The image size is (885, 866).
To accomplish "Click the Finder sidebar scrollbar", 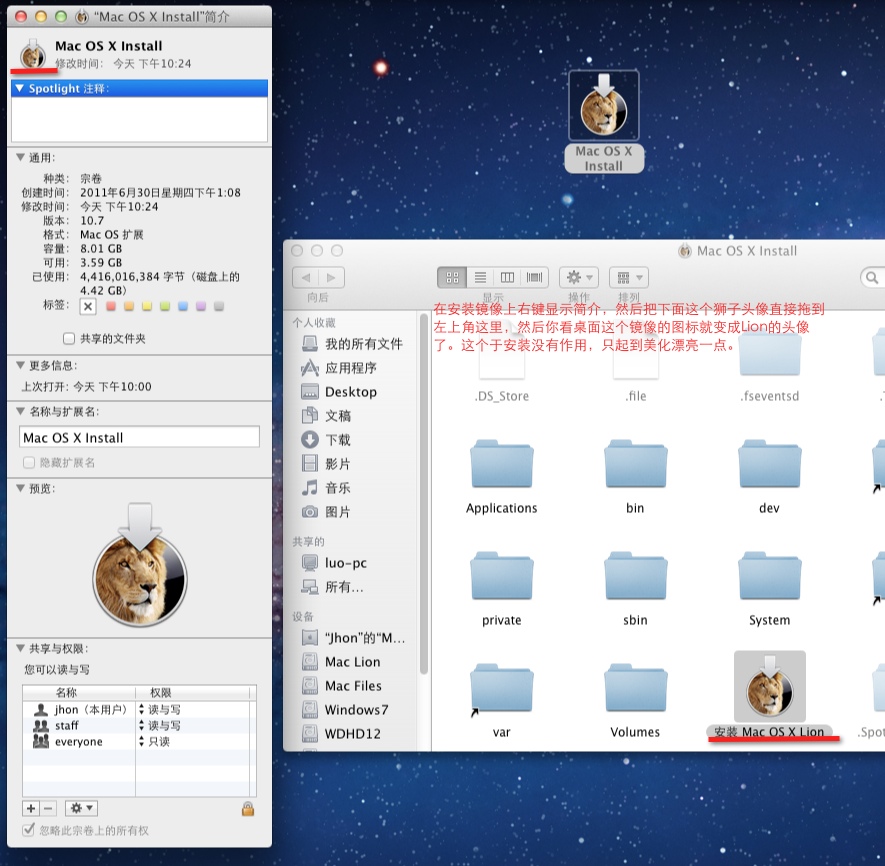I will point(424,493).
